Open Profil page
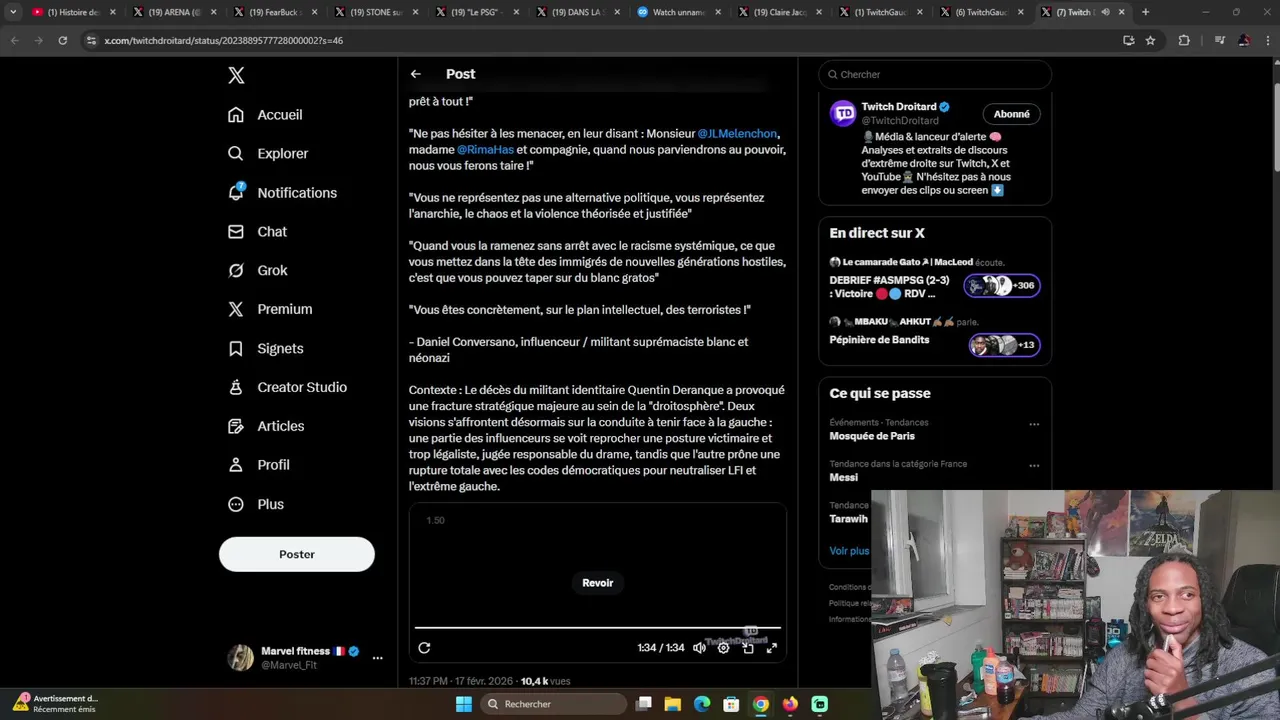This screenshot has width=1280, height=720. click(258, 465)
